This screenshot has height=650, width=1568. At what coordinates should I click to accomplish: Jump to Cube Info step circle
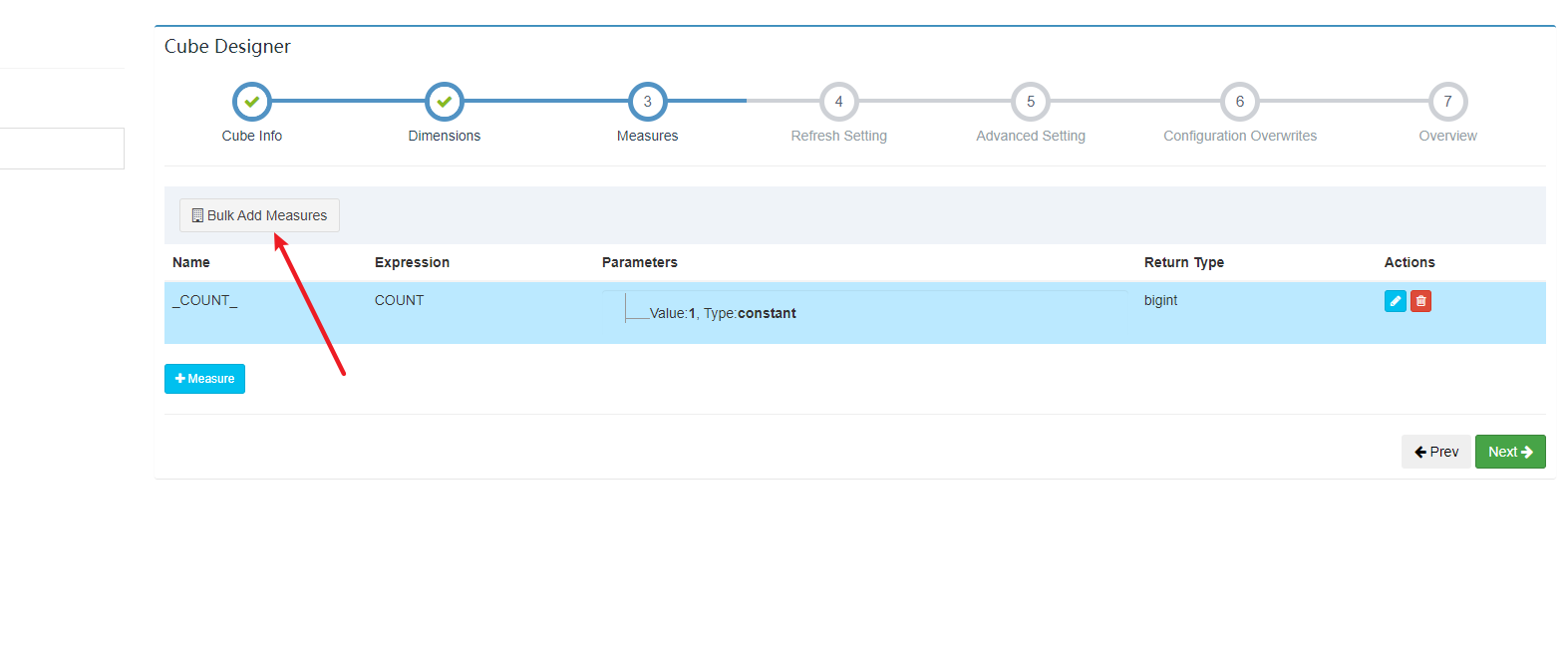click(x=252, y=102)
